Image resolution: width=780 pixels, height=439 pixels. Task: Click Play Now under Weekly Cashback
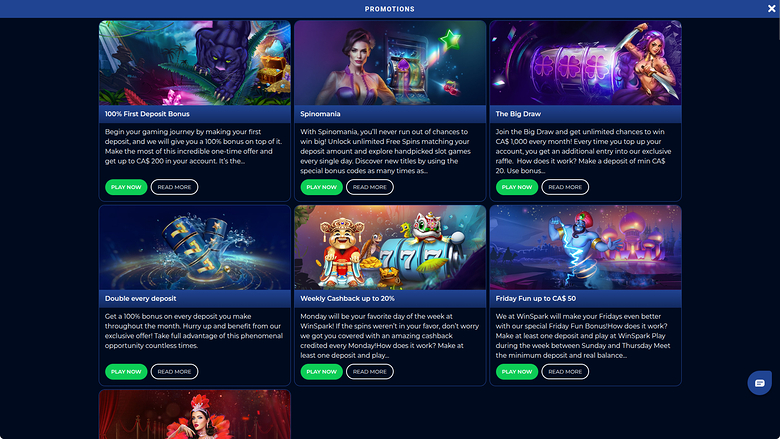[321, 371]
